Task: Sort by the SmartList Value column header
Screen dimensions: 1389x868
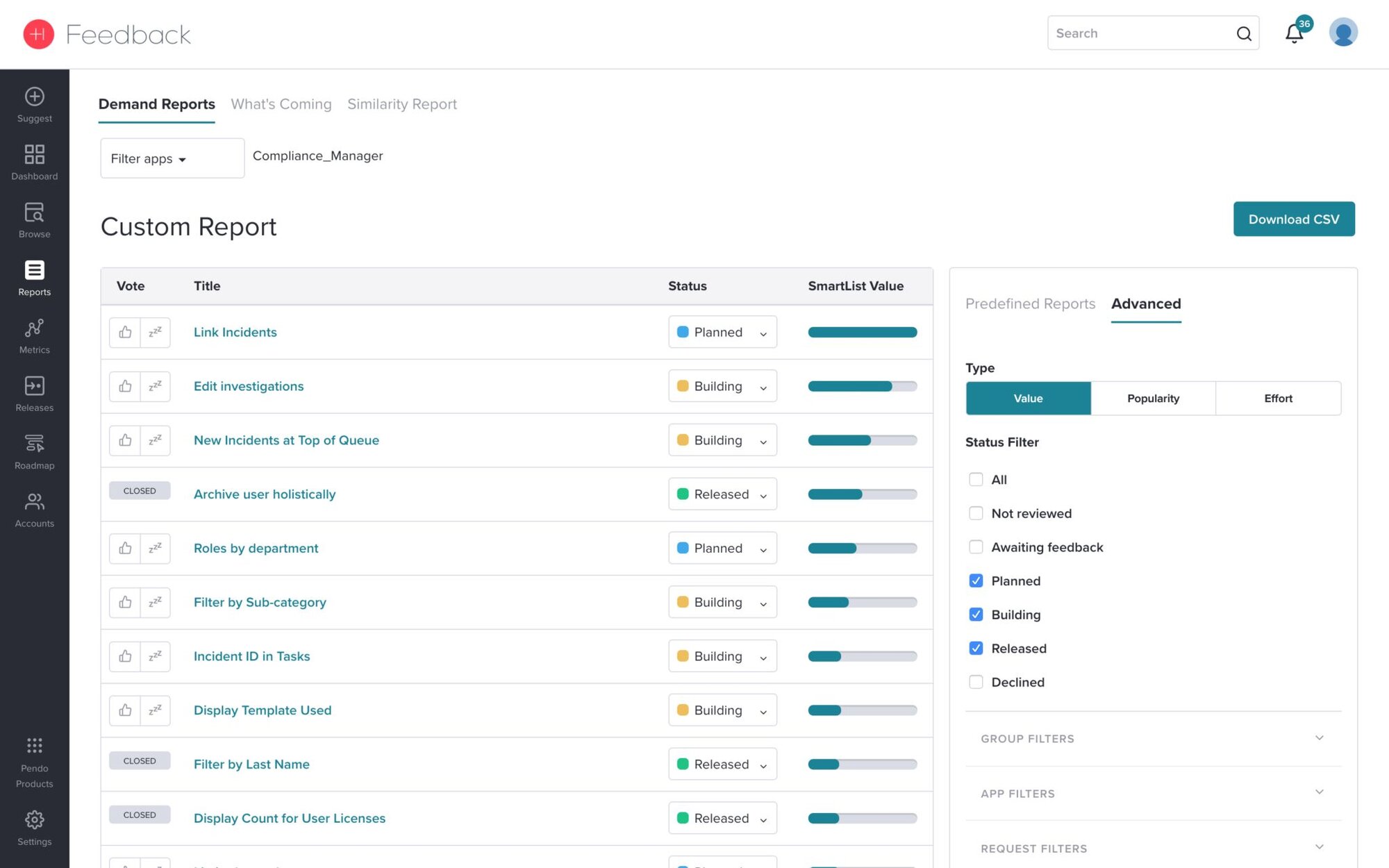Action: pos(856,286)
